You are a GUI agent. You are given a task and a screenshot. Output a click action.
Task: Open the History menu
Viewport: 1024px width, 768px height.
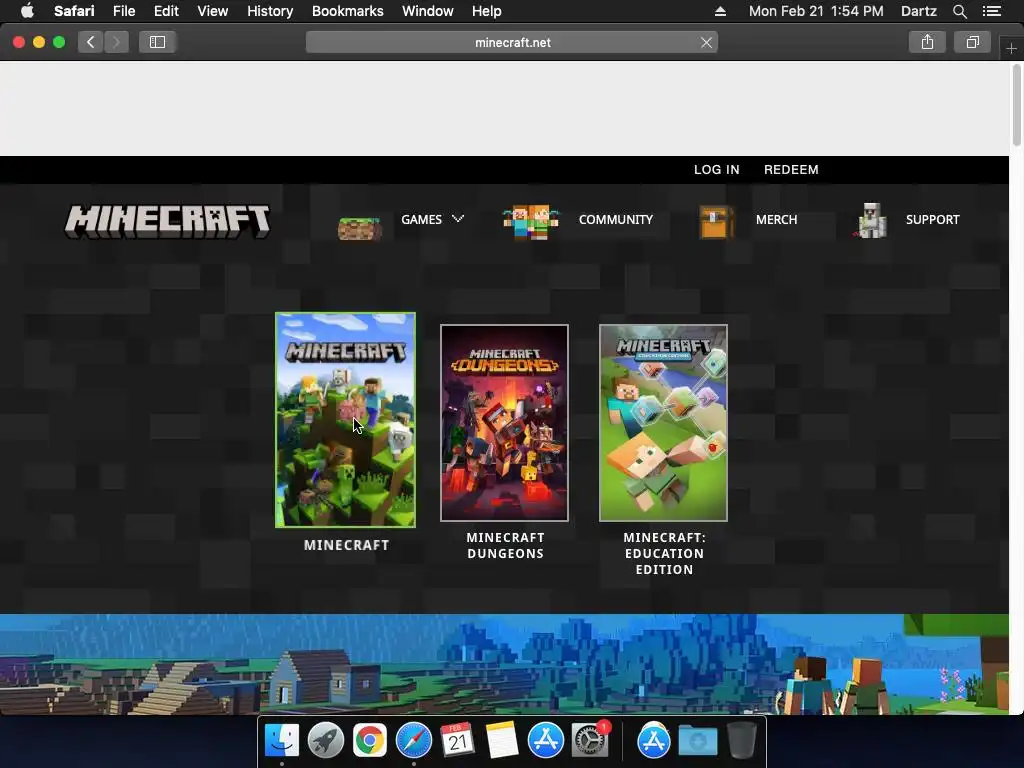click(270, 11)
